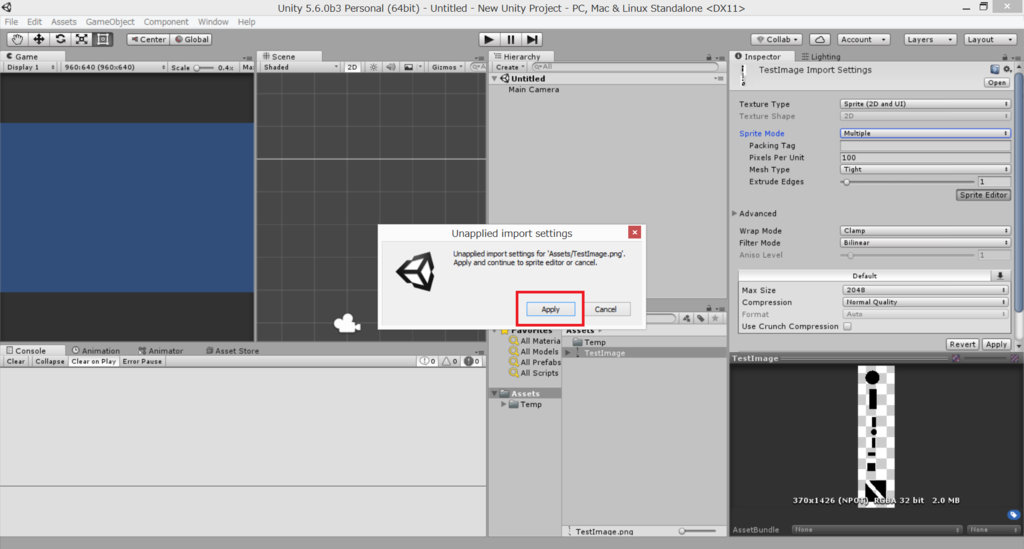Click the Unity logo in dialog
Screen dimensions: 1024x549
tap(416, 272)
